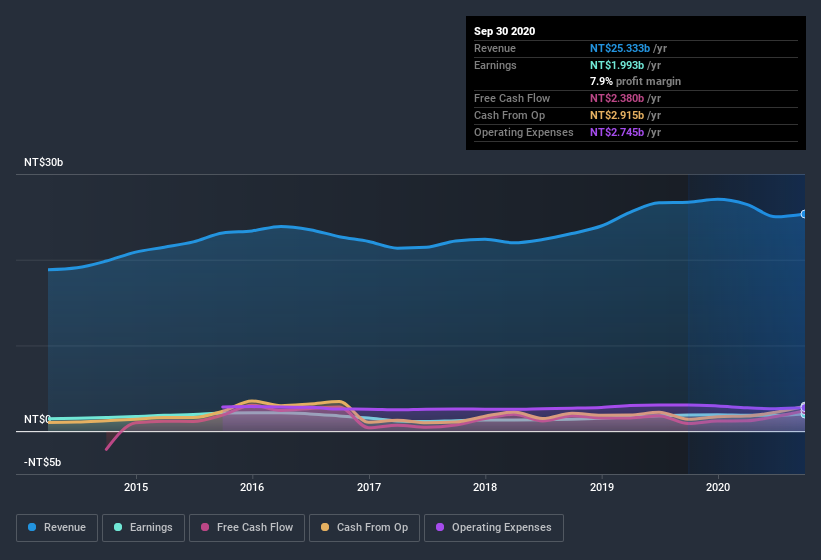This screenshot has height=560, width=821.
Task: Select the 2015 x-axis label
Action: click(136, 487)
